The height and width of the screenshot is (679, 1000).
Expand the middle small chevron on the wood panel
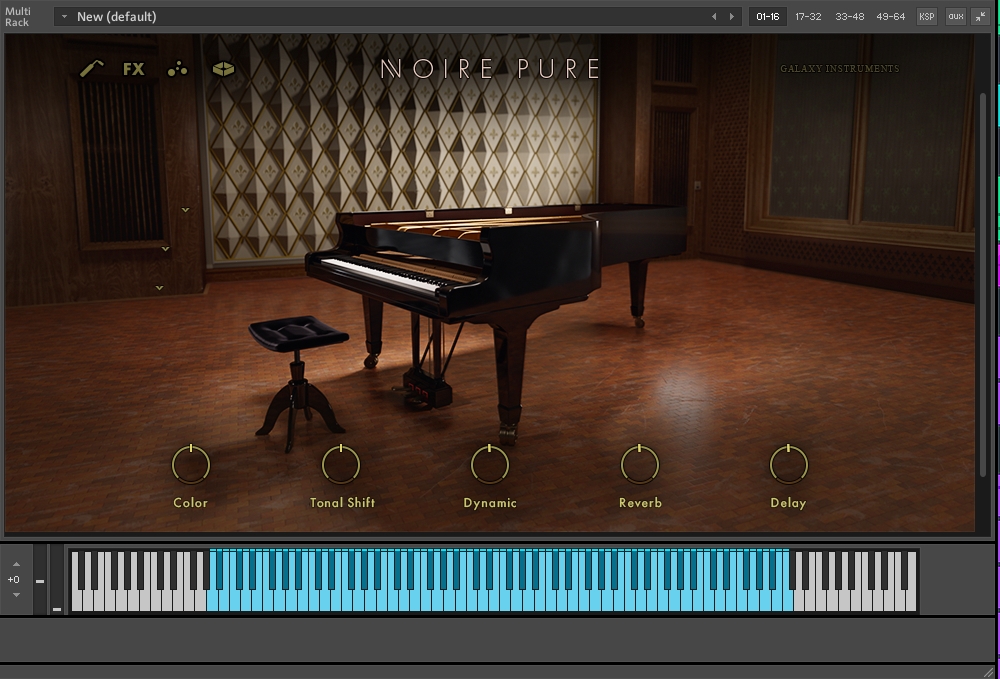coord(165,249)
